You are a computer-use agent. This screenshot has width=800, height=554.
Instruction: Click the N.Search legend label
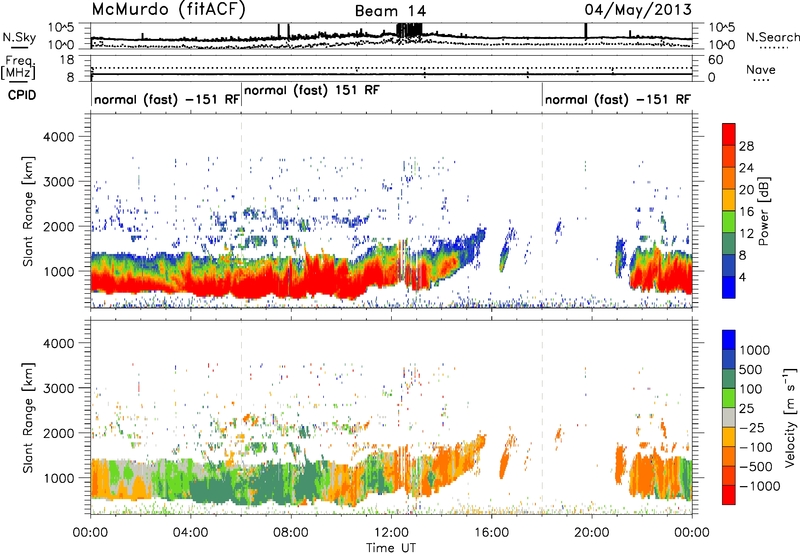772,37
